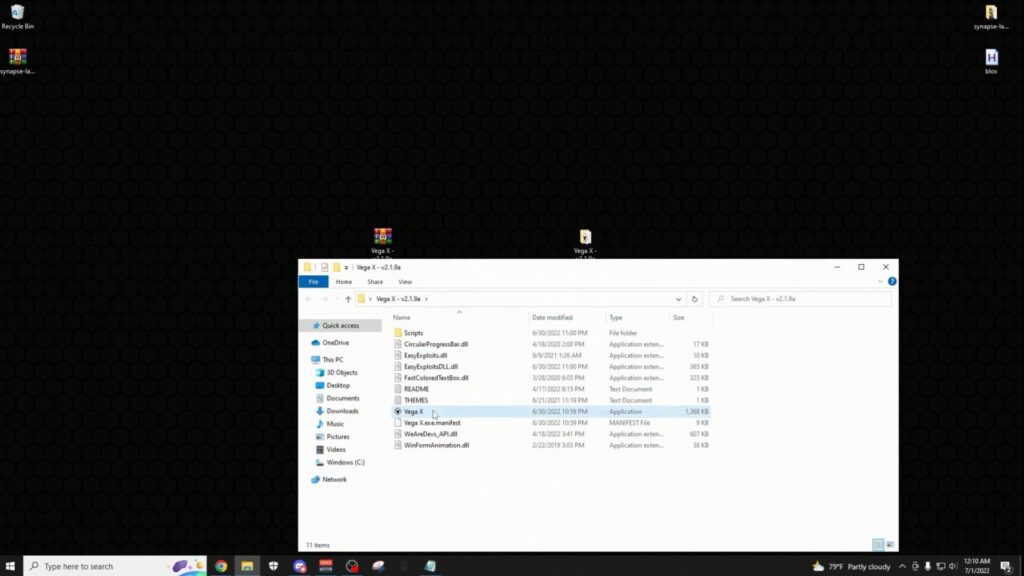Click the Search Vega X - v2.1.9a field
This screenshot has width=1024, height=576.
(x=800, y=299)
